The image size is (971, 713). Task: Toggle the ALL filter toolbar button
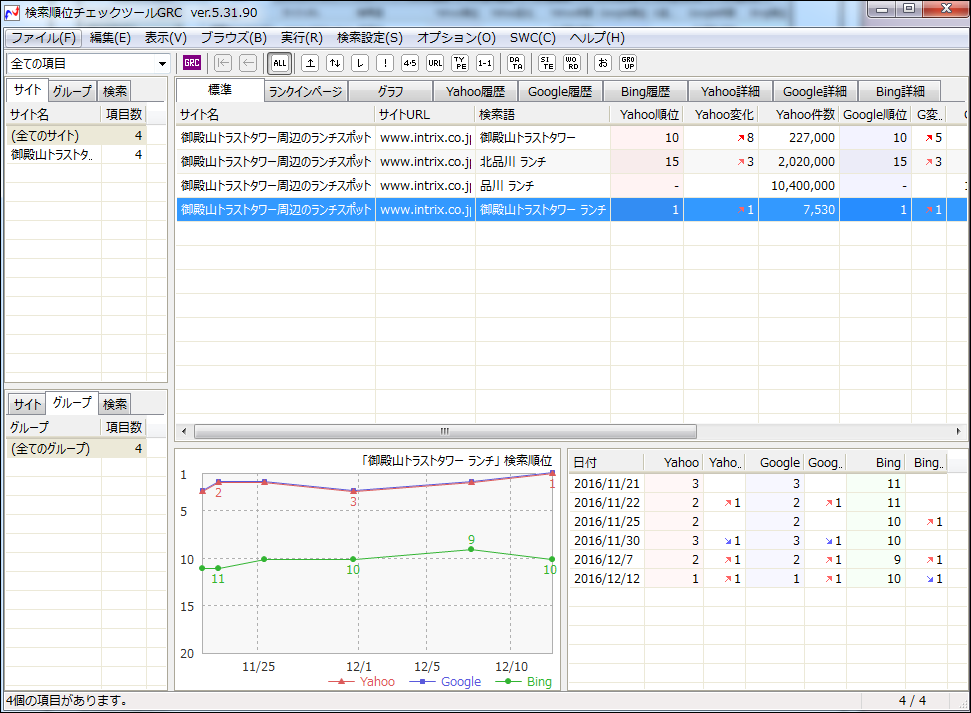280,63
